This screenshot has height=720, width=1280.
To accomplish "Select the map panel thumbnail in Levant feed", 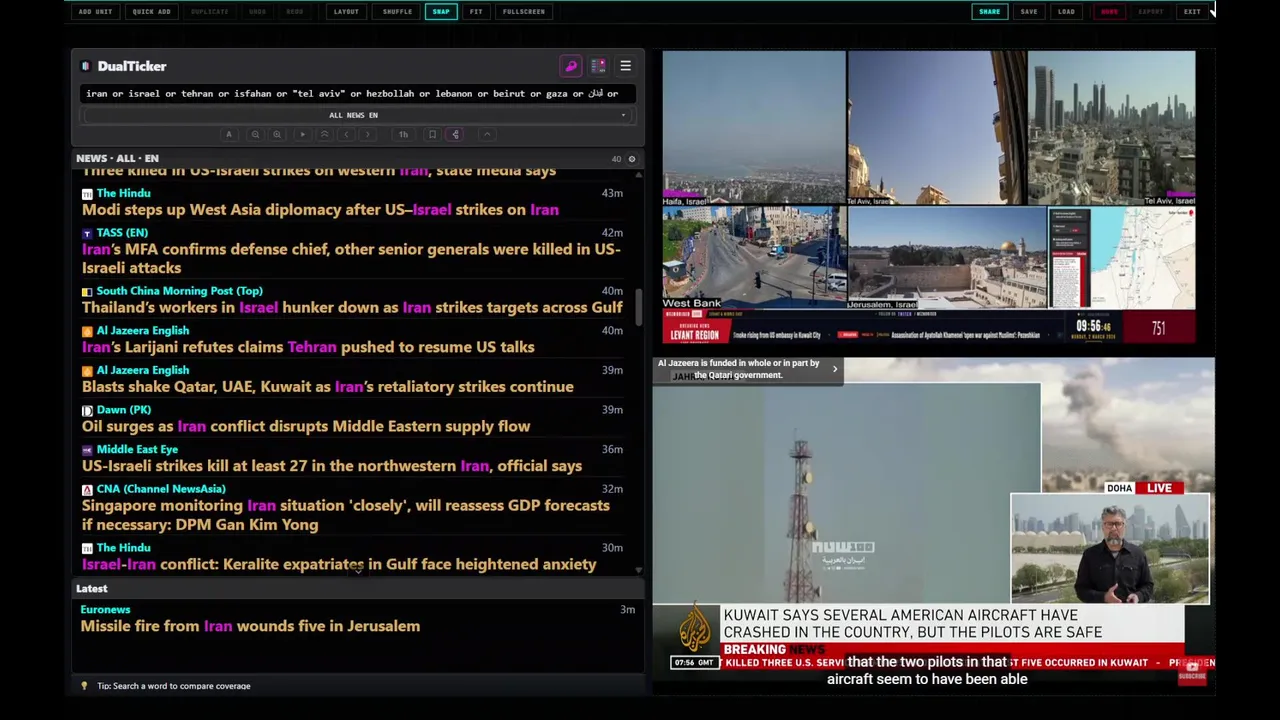I will (x=1121, y=258).
